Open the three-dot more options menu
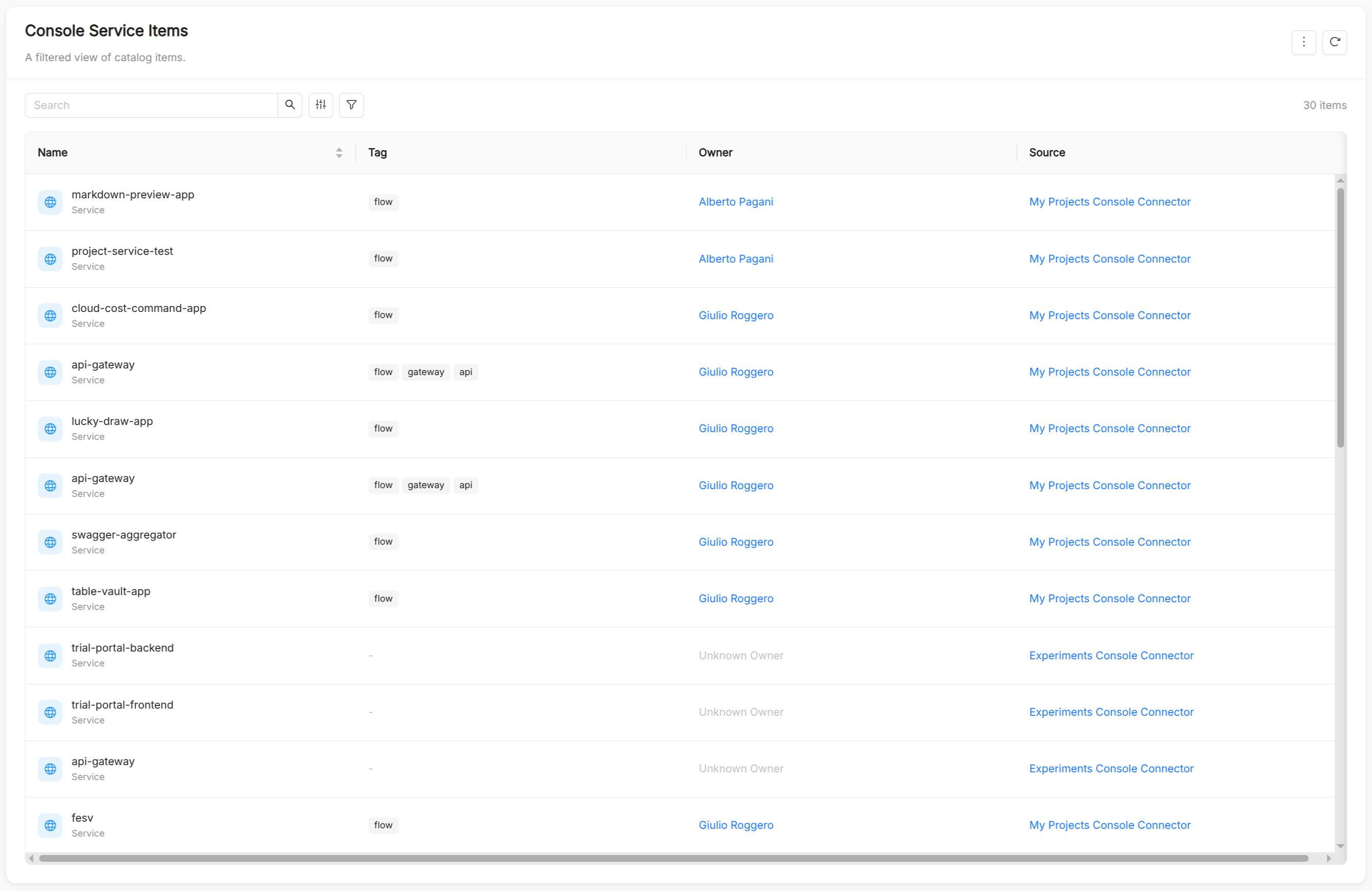 click(x=1303, y=42)
